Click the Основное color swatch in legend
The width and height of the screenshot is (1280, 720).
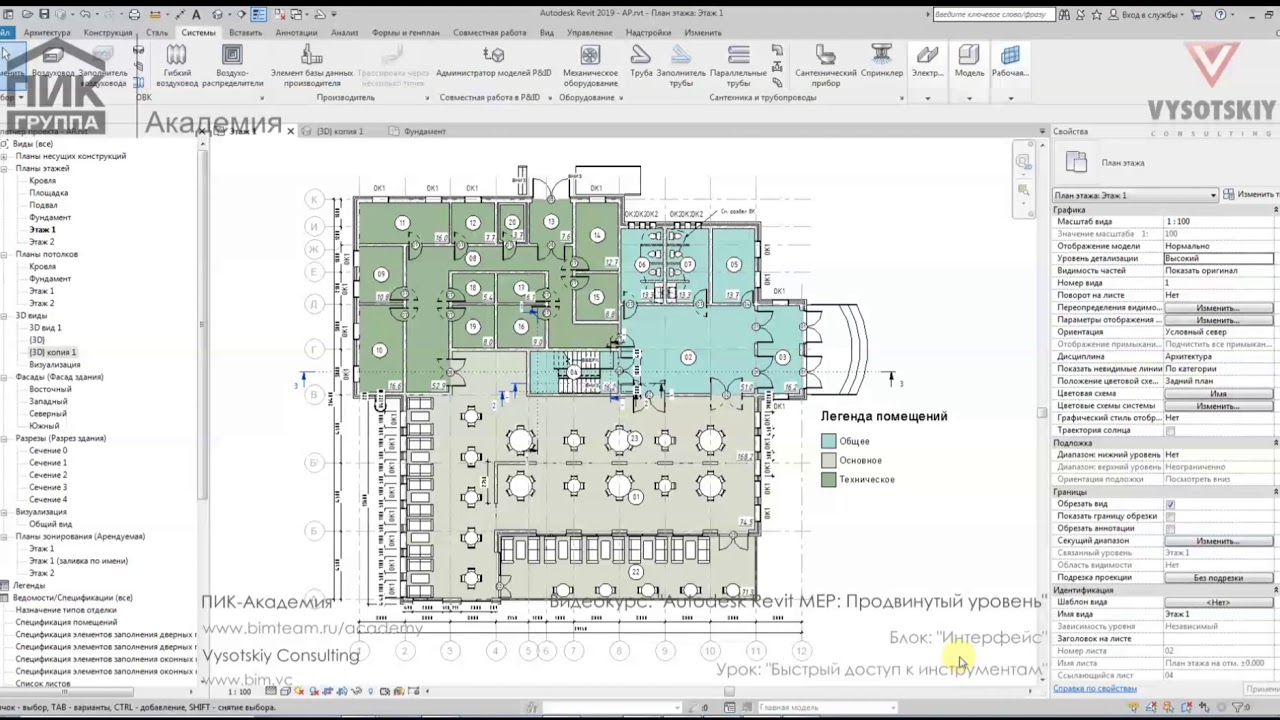[x=828, y=460]
